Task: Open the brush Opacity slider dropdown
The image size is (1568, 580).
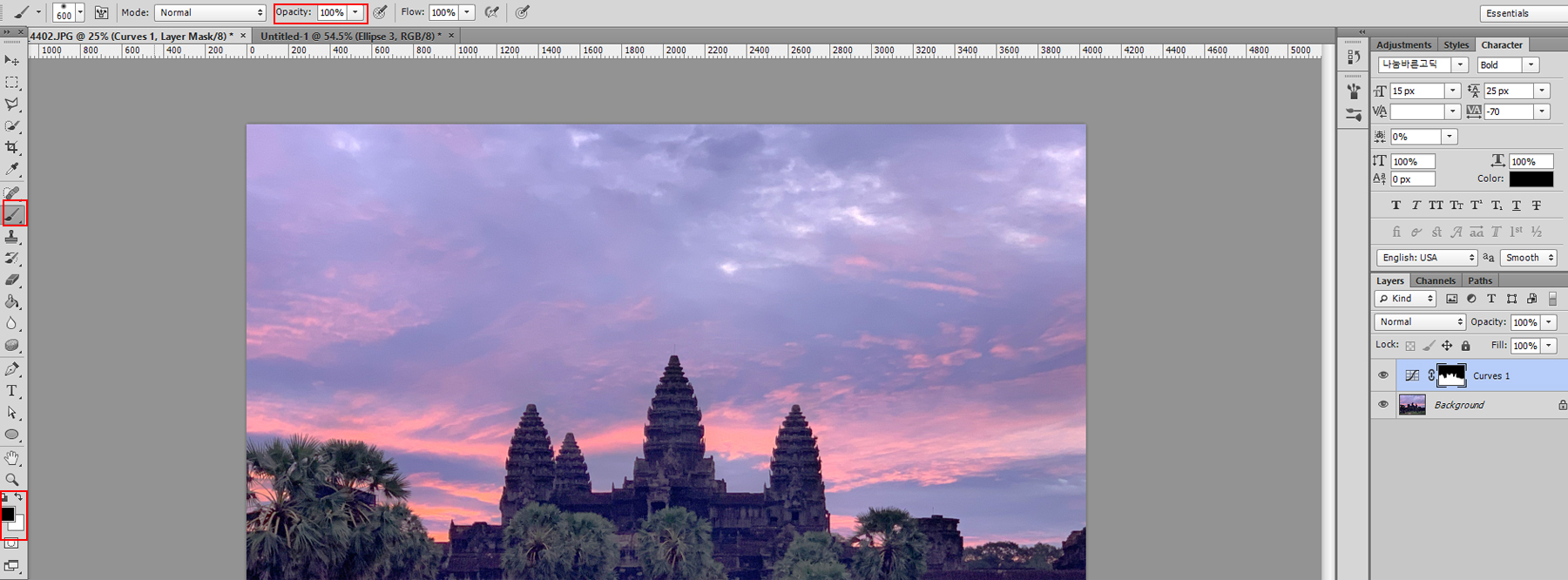Action: 355,12
